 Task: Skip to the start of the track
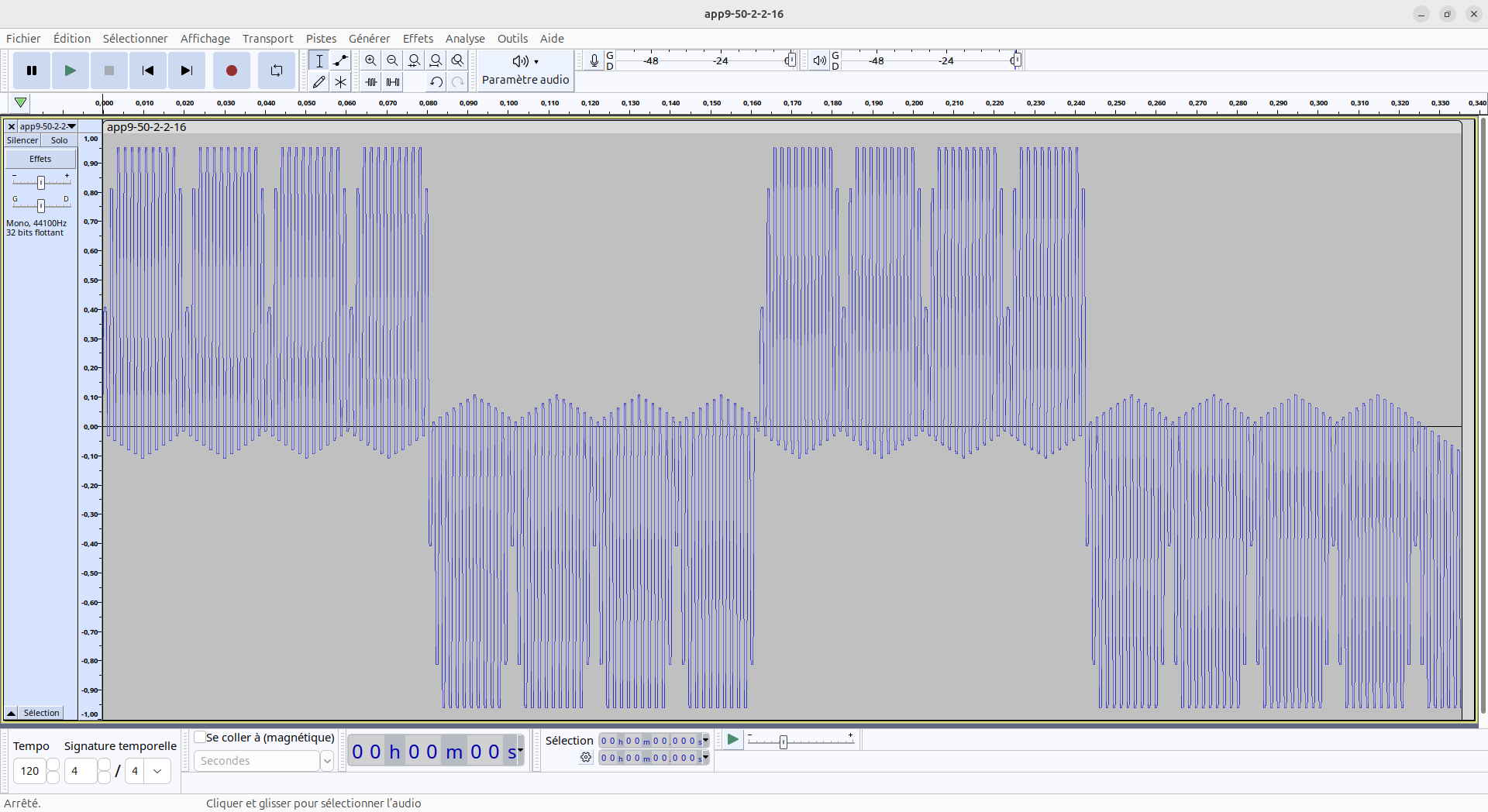(147, 71)
